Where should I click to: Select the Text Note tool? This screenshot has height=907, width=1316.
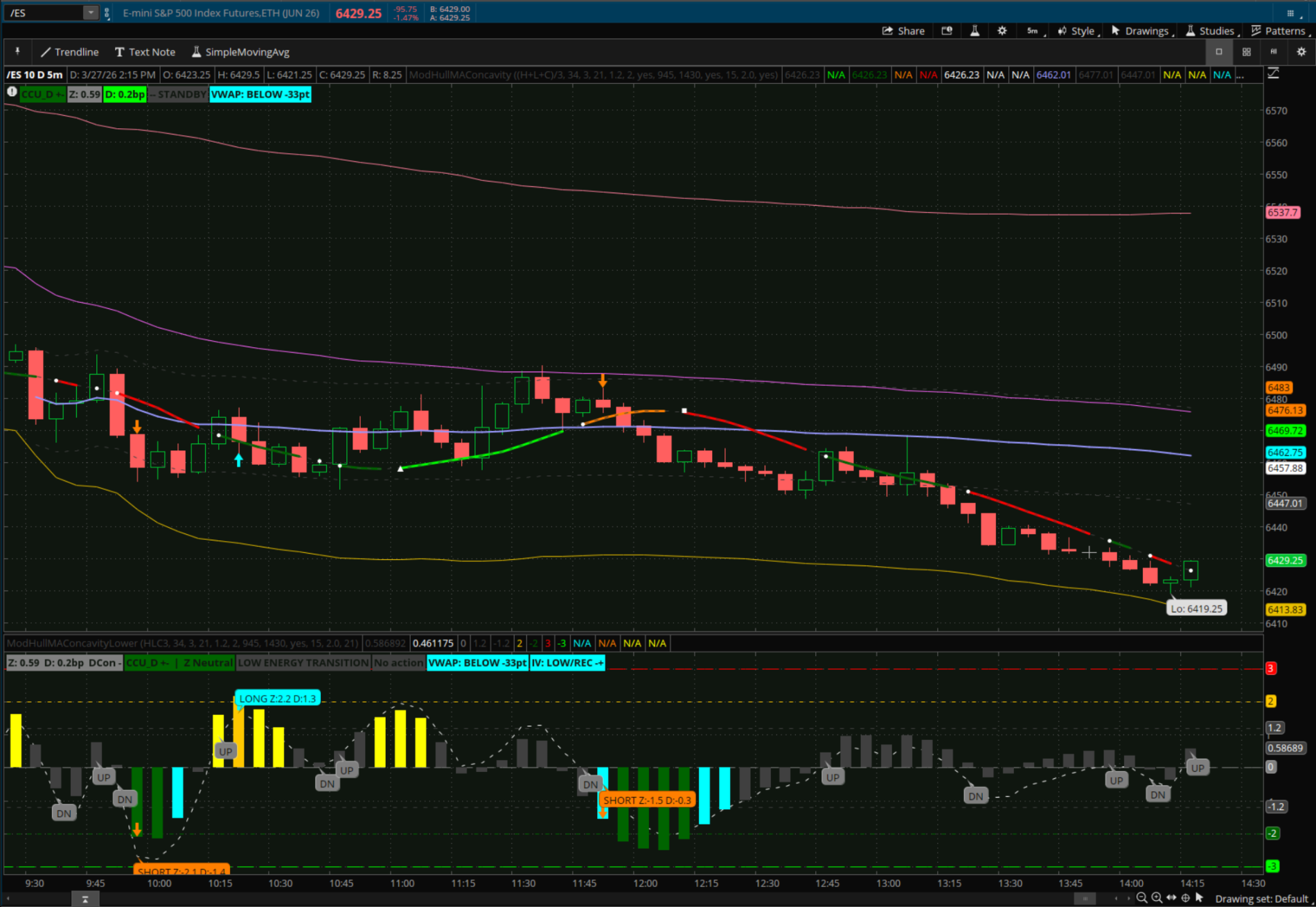pos(145,52)
